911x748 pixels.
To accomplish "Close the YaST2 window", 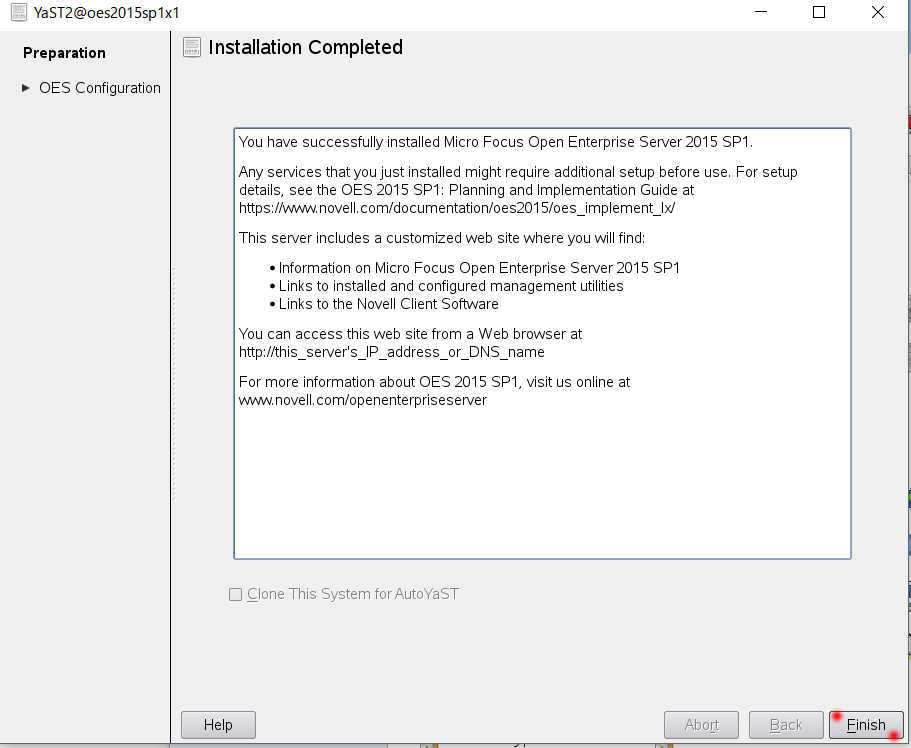I will point(878,12).
